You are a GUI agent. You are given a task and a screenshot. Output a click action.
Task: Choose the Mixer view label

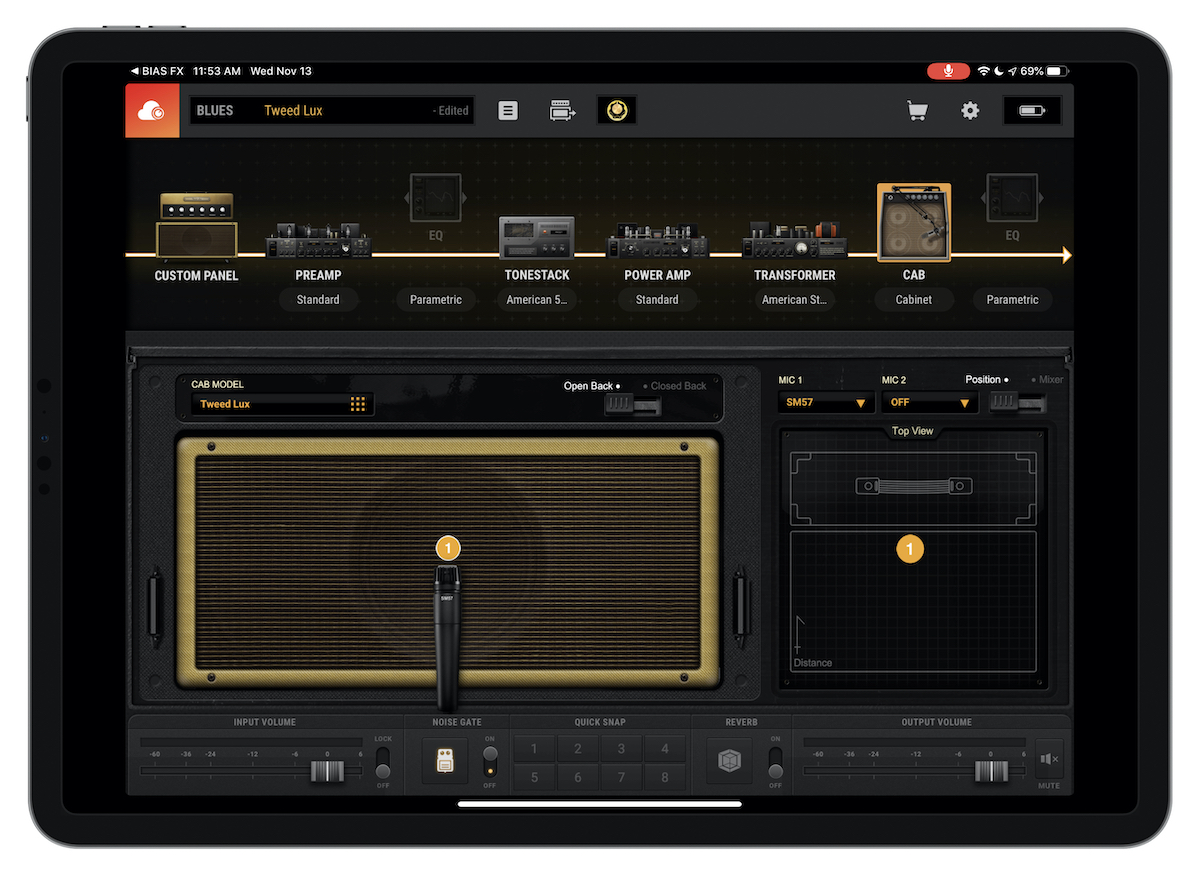(1049, 380)
